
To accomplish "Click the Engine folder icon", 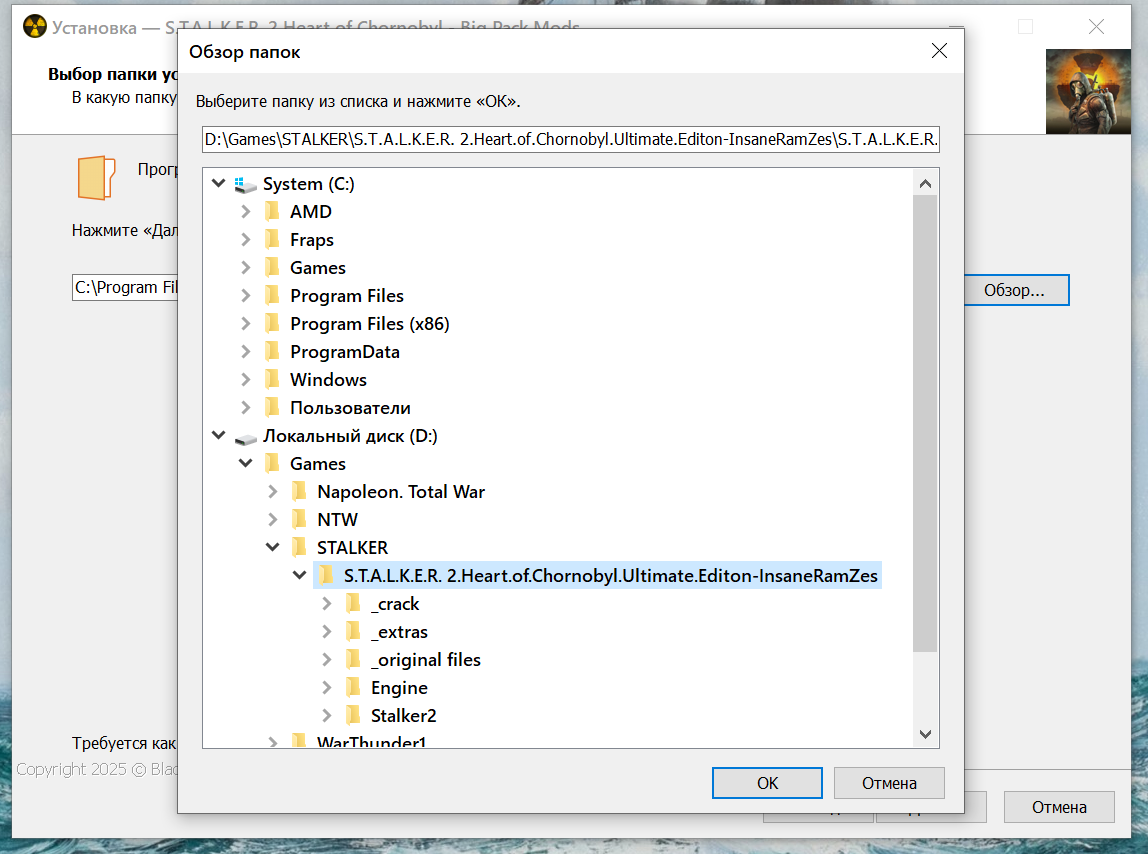I will (353, 686).
